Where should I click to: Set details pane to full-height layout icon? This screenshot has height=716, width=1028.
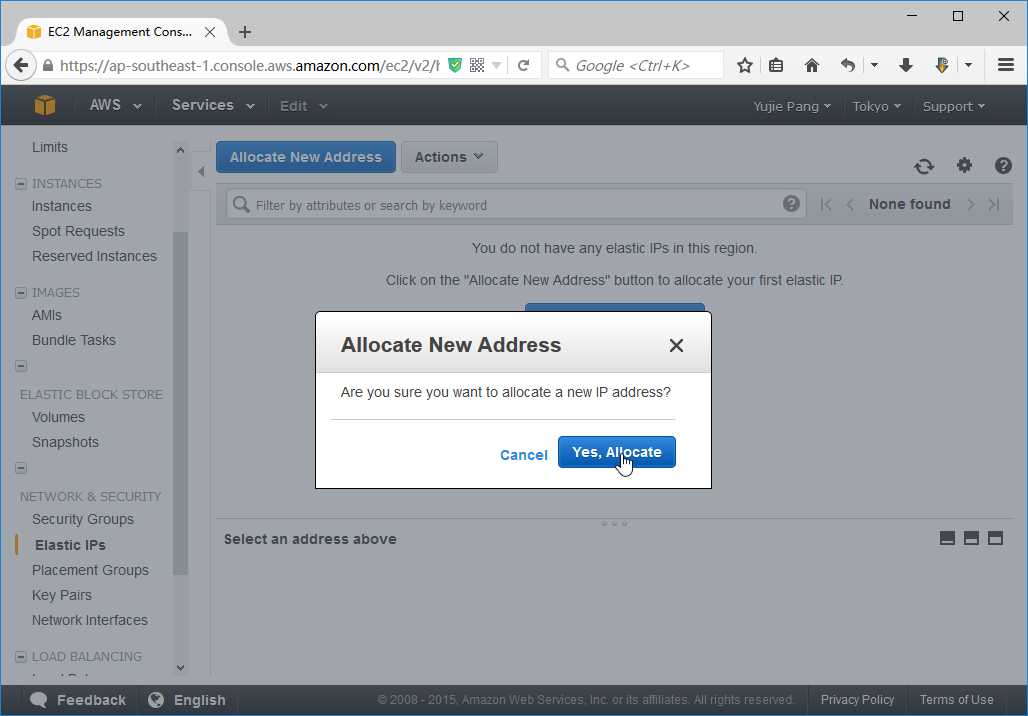pos(995,538)
